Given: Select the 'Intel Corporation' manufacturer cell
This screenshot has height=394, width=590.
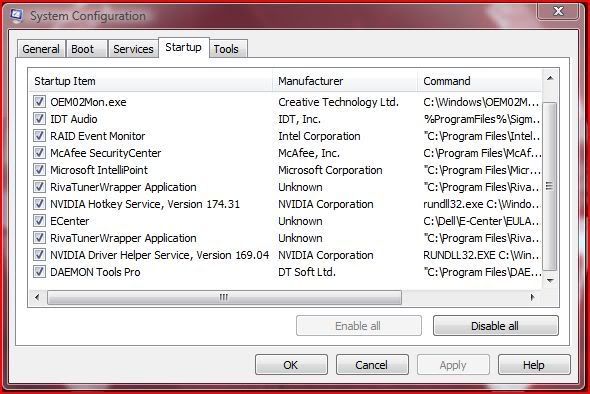Looking at the screenshot, I should click(x=319, y=136).
